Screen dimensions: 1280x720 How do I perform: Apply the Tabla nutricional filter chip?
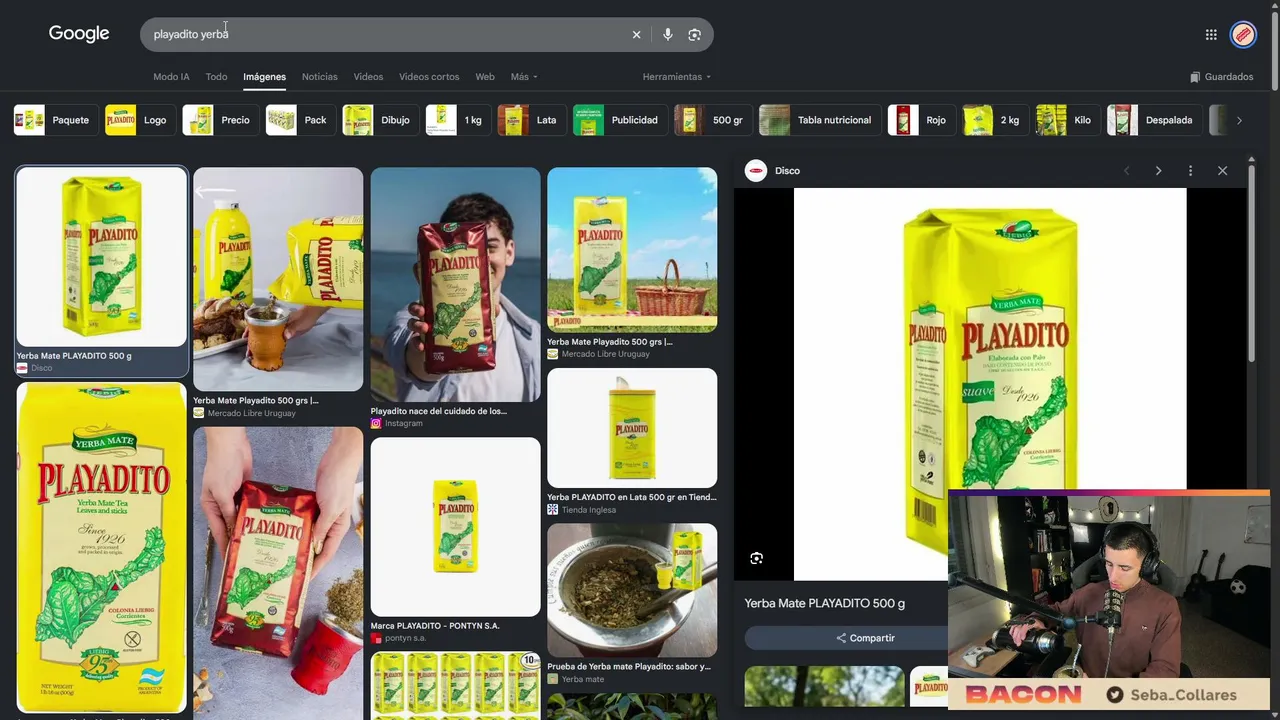tap(820, 120)
